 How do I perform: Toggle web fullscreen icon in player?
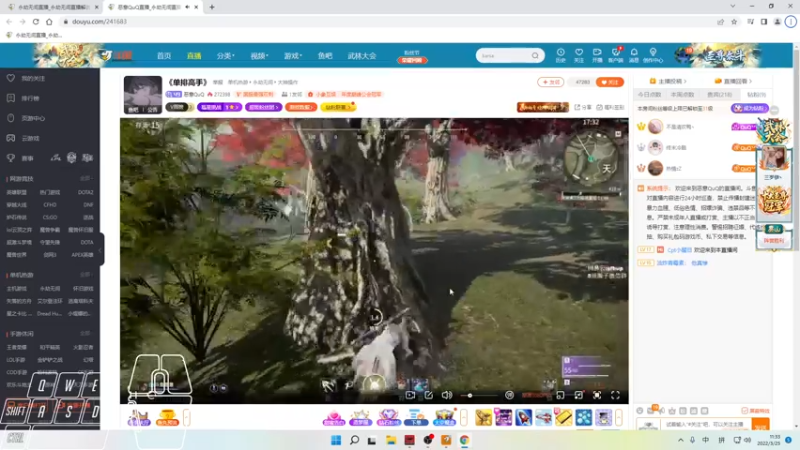(597, 395)
